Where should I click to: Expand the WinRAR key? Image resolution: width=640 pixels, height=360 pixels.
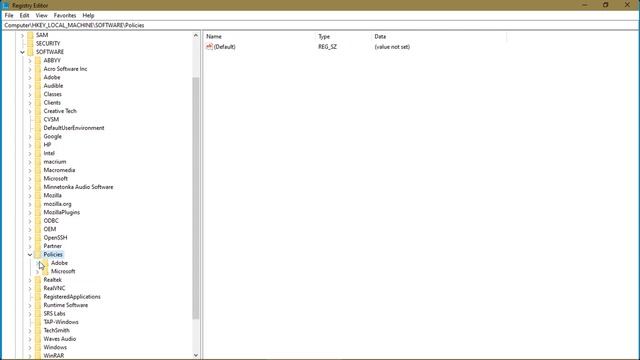[x=30, y=356]
